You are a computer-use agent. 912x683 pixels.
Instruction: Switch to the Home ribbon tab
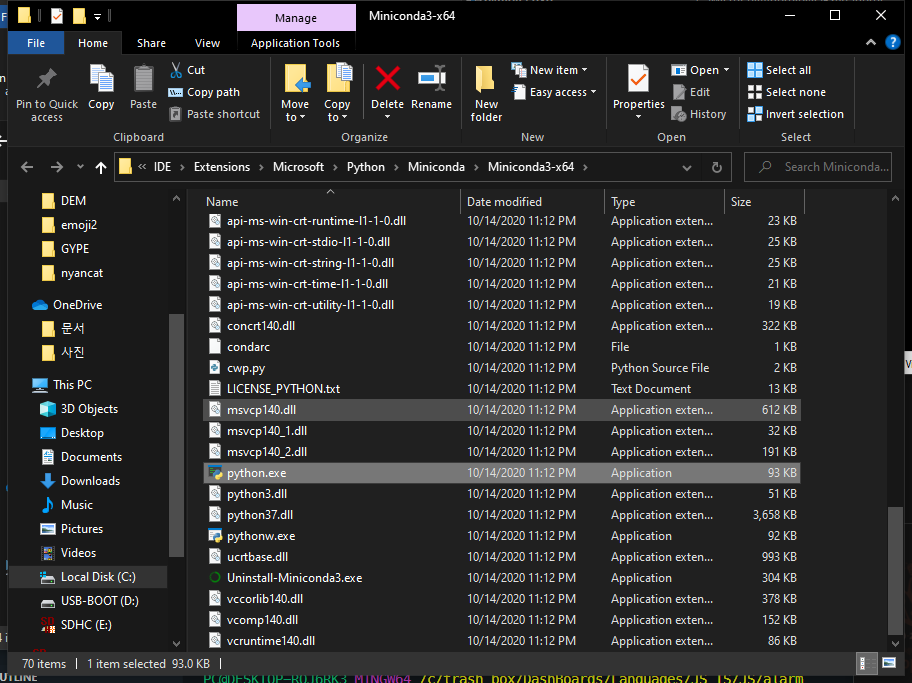[x=93, y=43]
